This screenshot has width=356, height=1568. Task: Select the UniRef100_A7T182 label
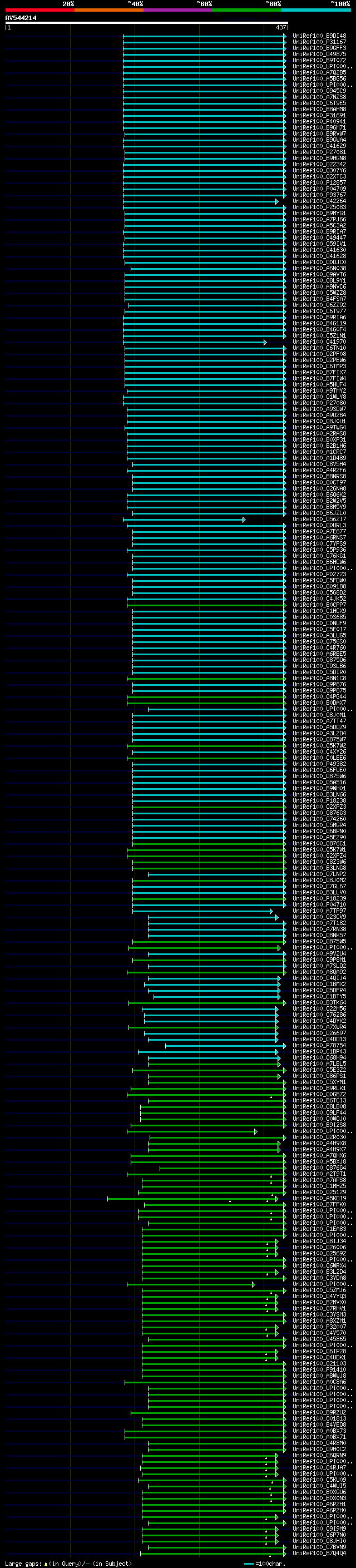319,923
